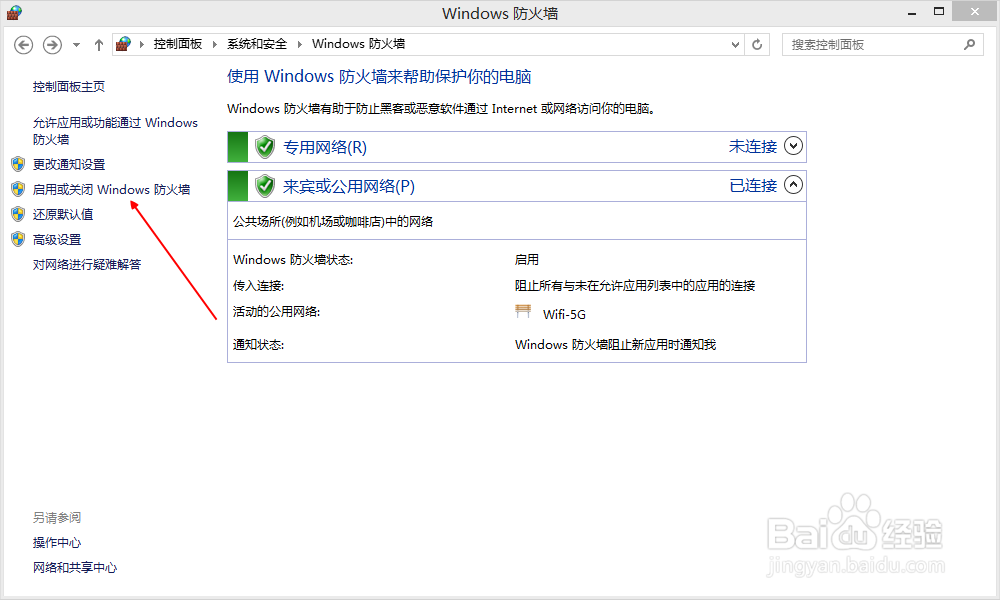This screenshot has height=600, width=1000.
Task: Click the up-one-level arrow icon
Action: click(98, 44)
